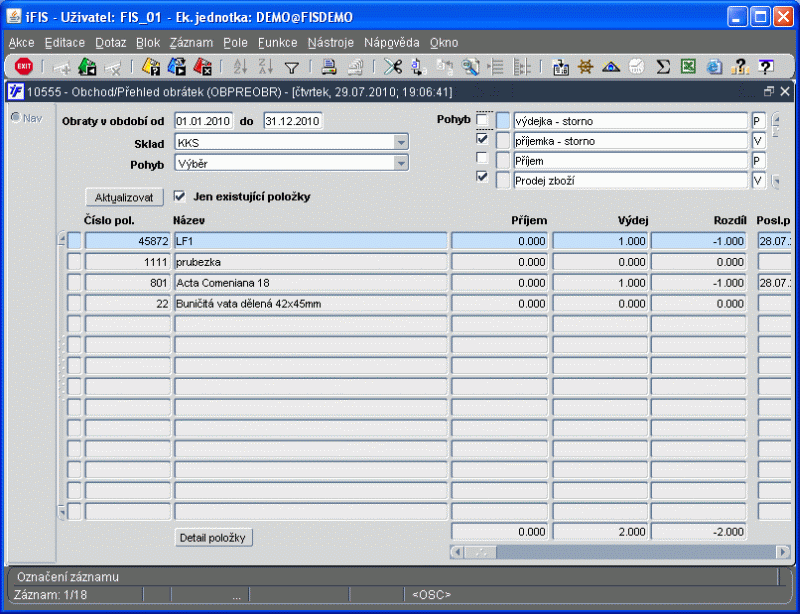Click the 'výdejka - storno' movement field

[631, 121]
